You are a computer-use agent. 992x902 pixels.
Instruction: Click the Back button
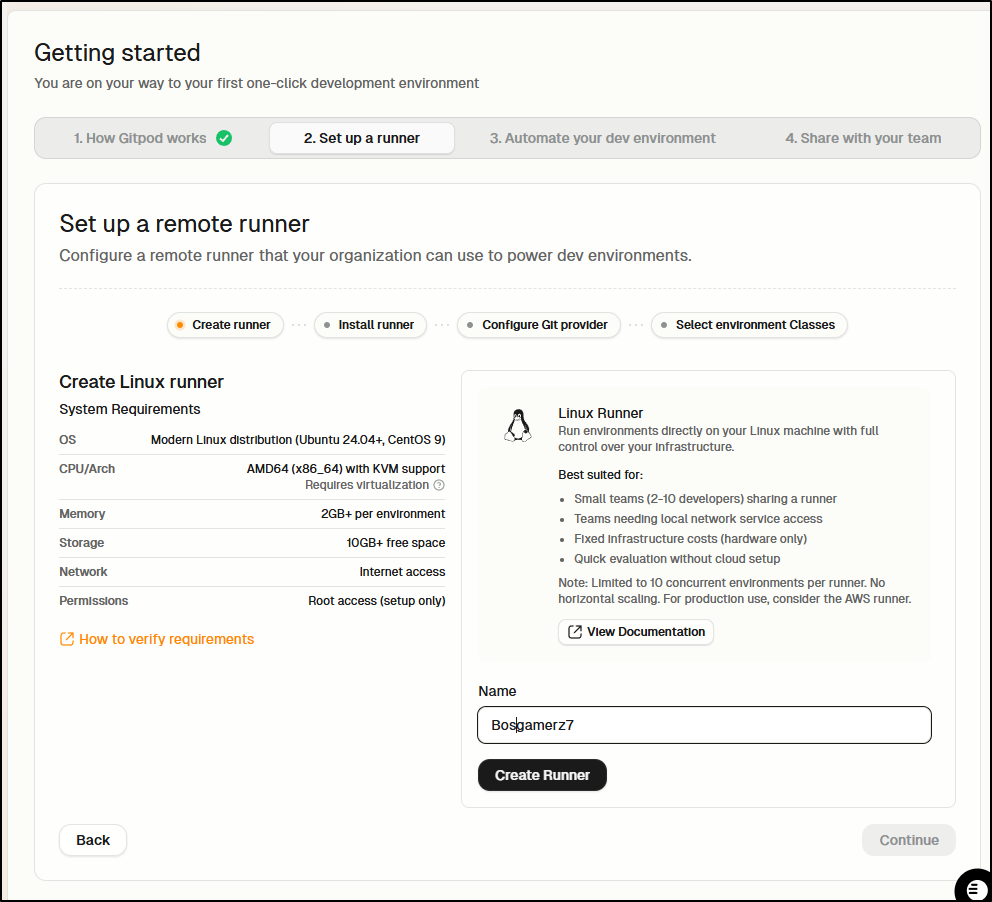(x=93, y=840)
